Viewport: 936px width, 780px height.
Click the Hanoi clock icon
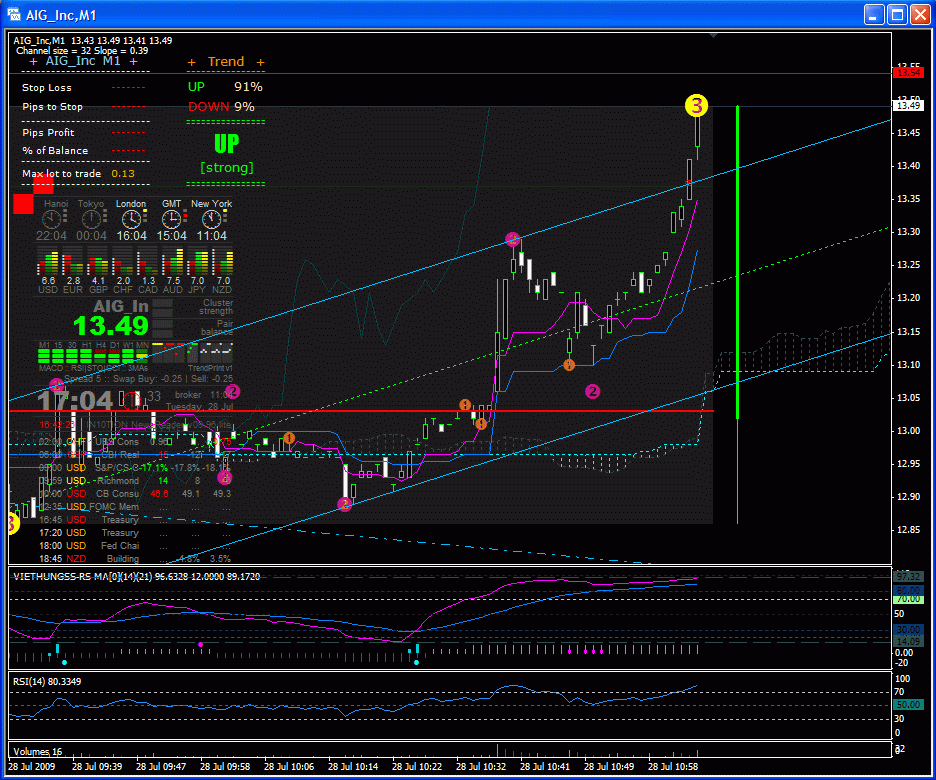[x=51, y=220]
